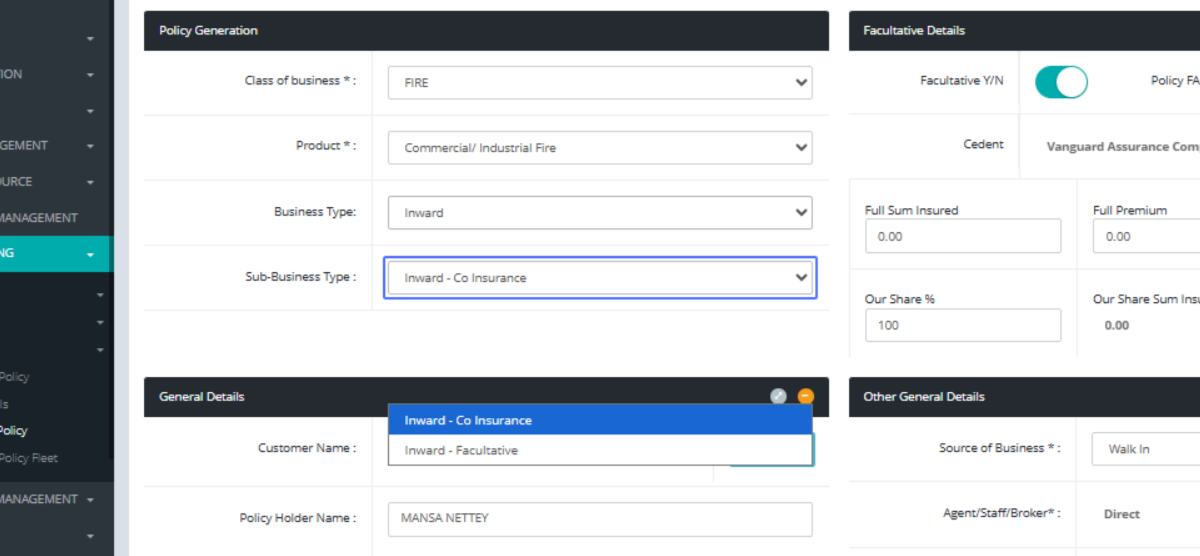The width and height of the screenshot is (1200, 556).
Task: Select the "Inward - Co Insurance" list option
Action: click(600, 420)
